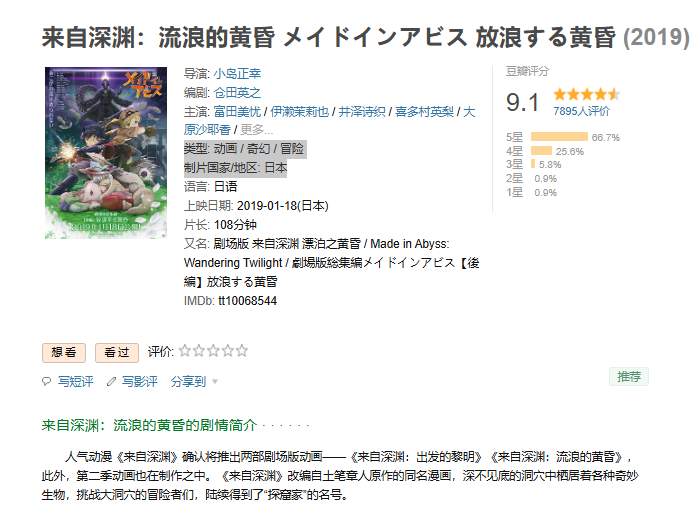Image resolution: width=694 pixels, height=510 pixels.
Task: Open the movie poster thumbnail
Action: (106, 153)
